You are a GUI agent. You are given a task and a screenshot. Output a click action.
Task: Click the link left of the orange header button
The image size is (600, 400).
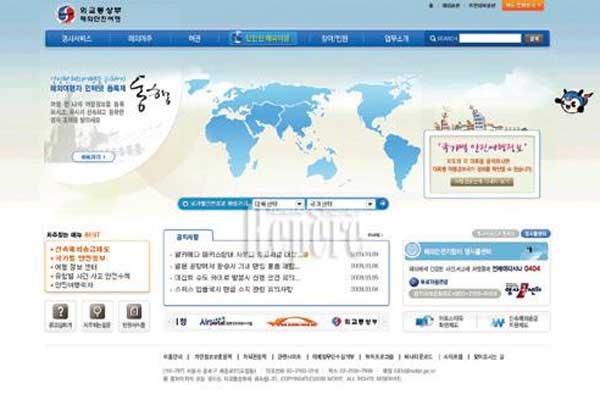coord(482,6)
